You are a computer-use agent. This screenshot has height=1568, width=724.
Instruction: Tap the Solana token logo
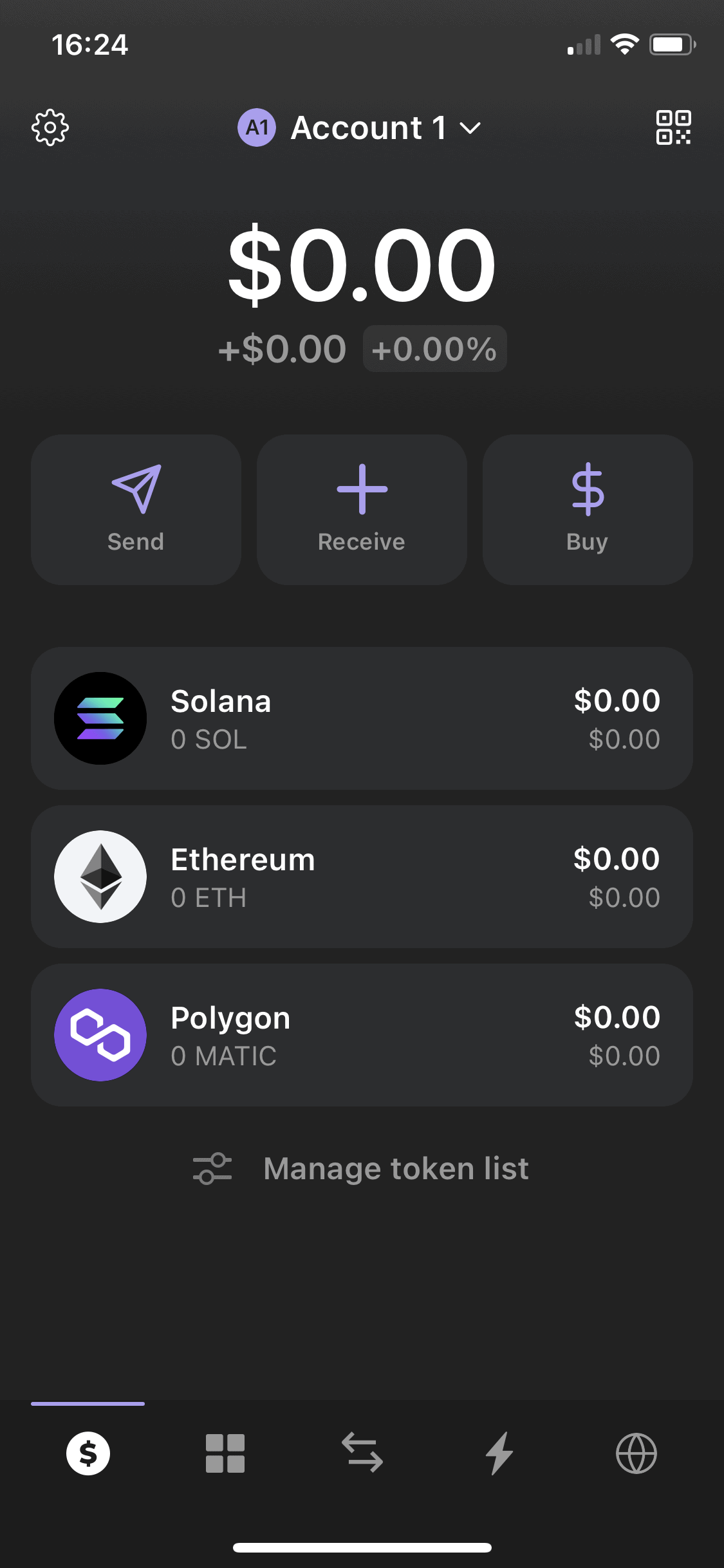100,718
